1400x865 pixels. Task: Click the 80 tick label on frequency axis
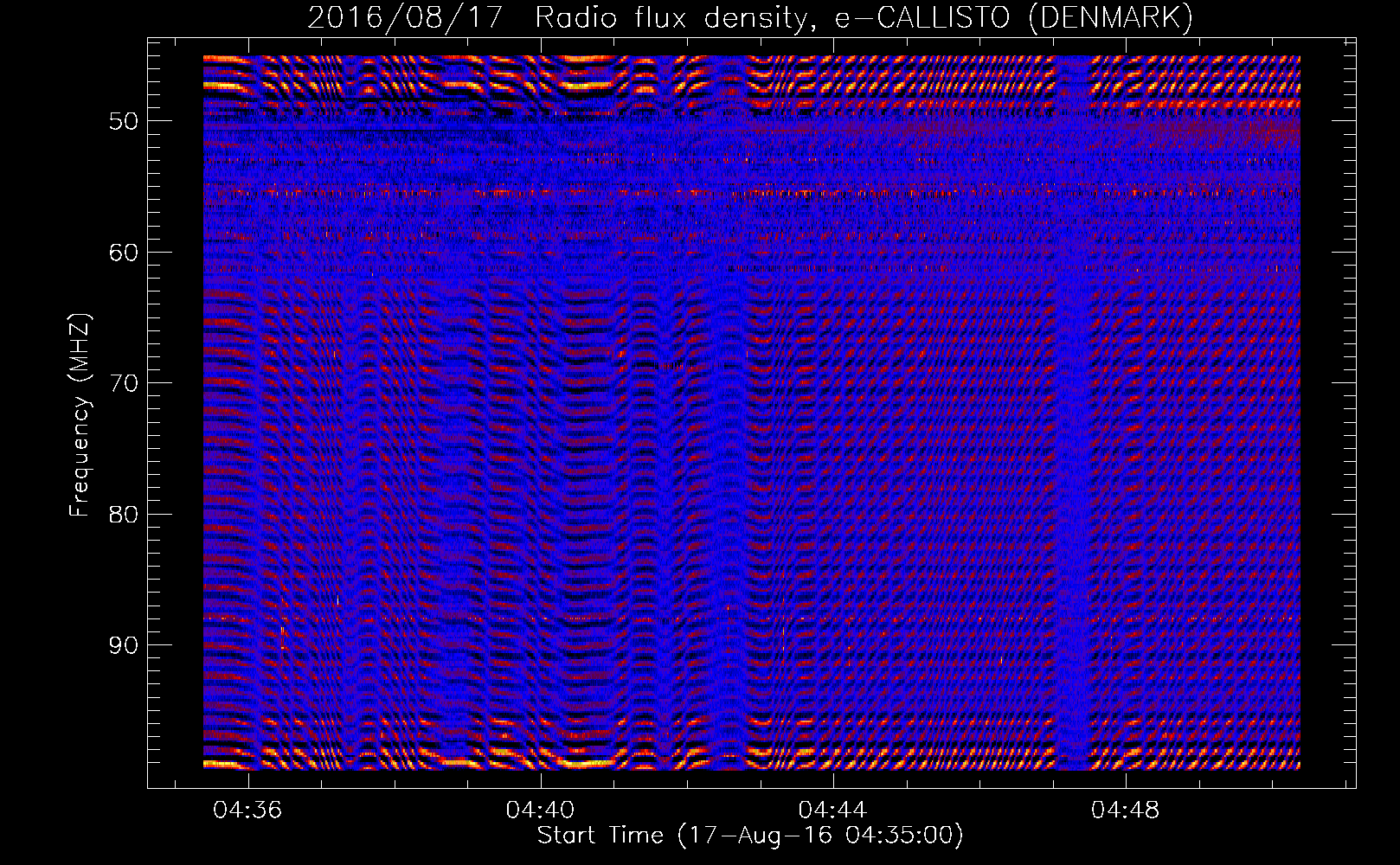point(123,515)
